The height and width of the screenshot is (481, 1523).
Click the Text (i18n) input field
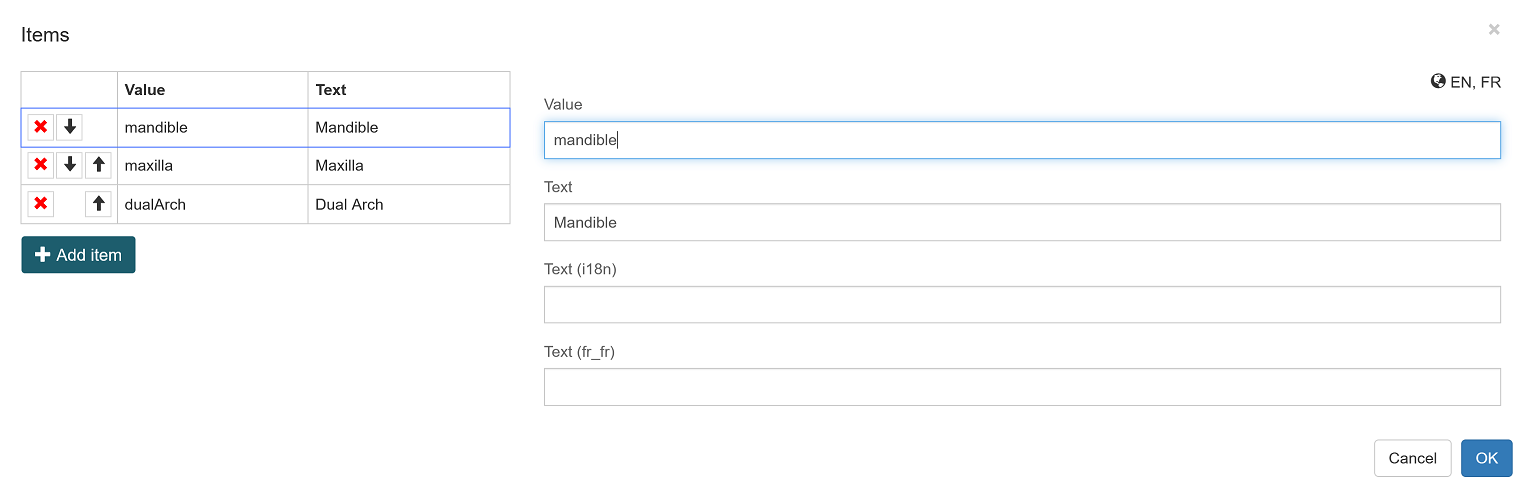1021,305
